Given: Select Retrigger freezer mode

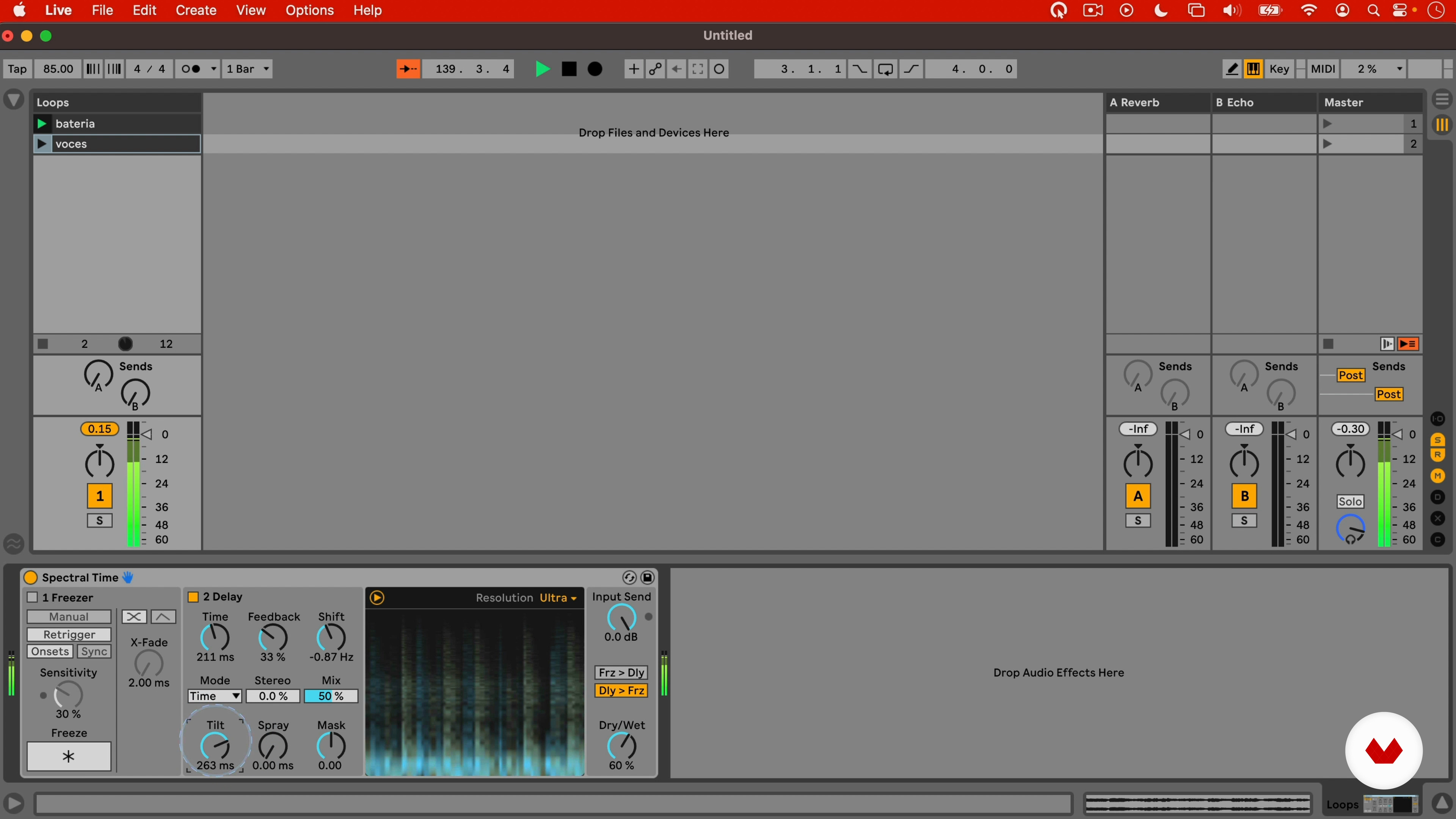Looking at the screenshot, I should coord(69,634).
